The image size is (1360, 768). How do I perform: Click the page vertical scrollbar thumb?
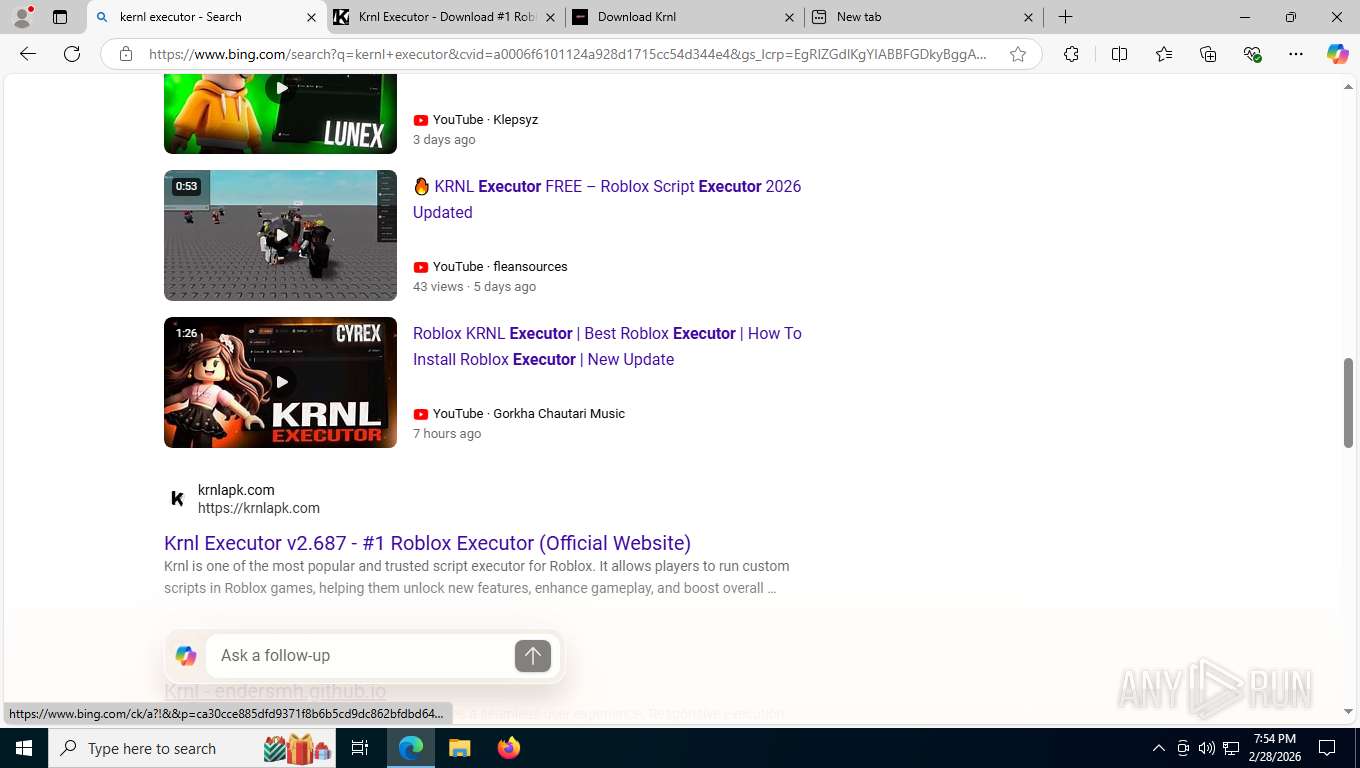point(1348,402)
